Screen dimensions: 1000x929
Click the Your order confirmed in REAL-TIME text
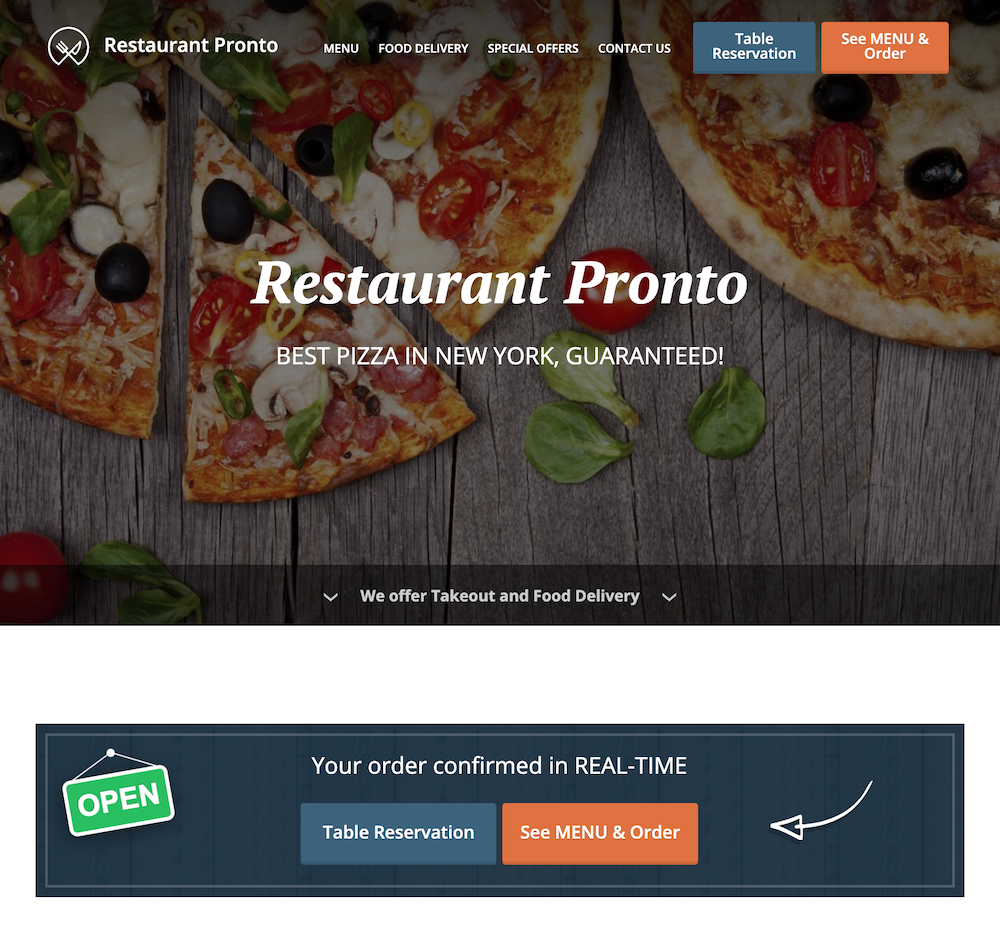499,765
